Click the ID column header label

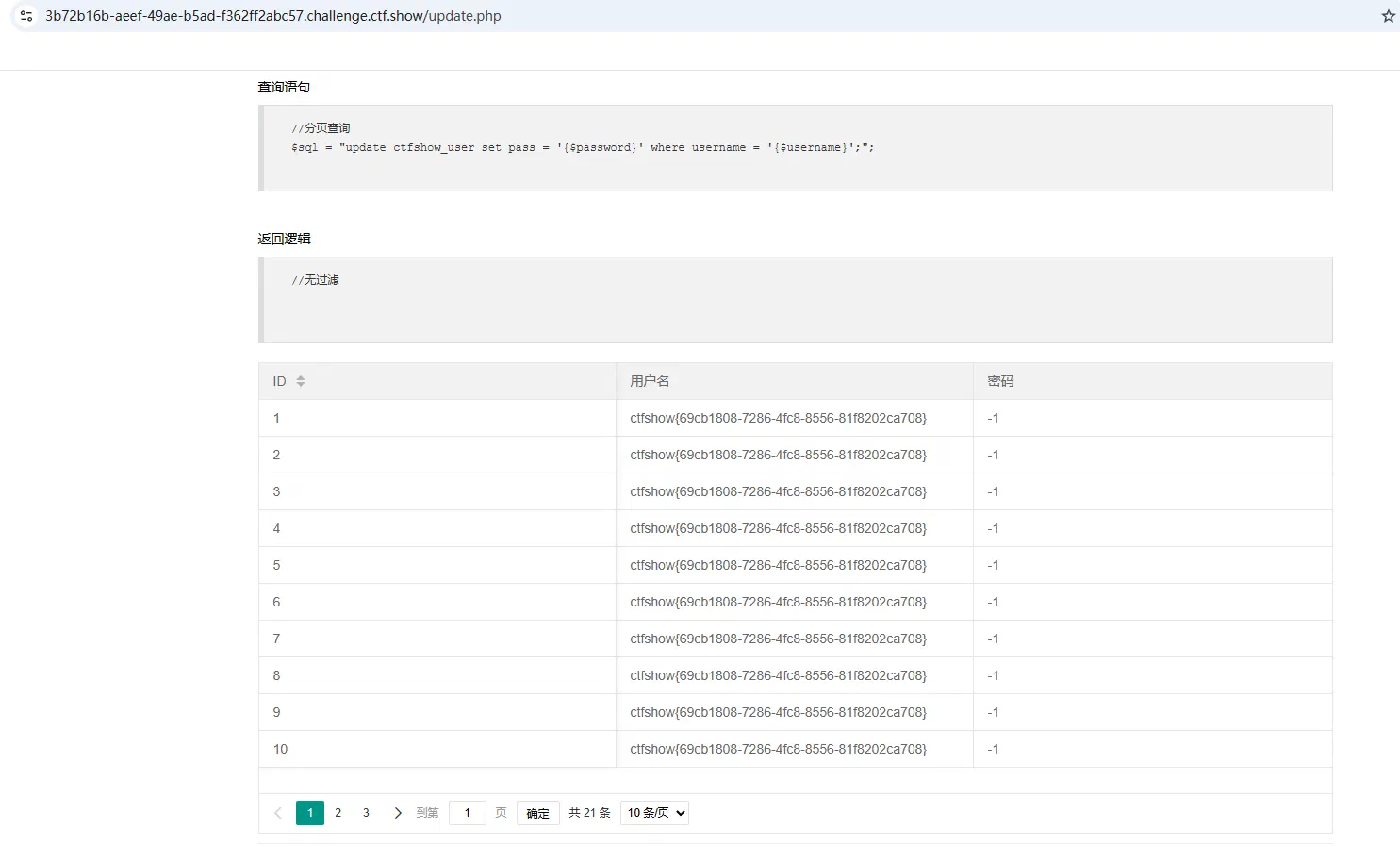click(x=279, y=381)
